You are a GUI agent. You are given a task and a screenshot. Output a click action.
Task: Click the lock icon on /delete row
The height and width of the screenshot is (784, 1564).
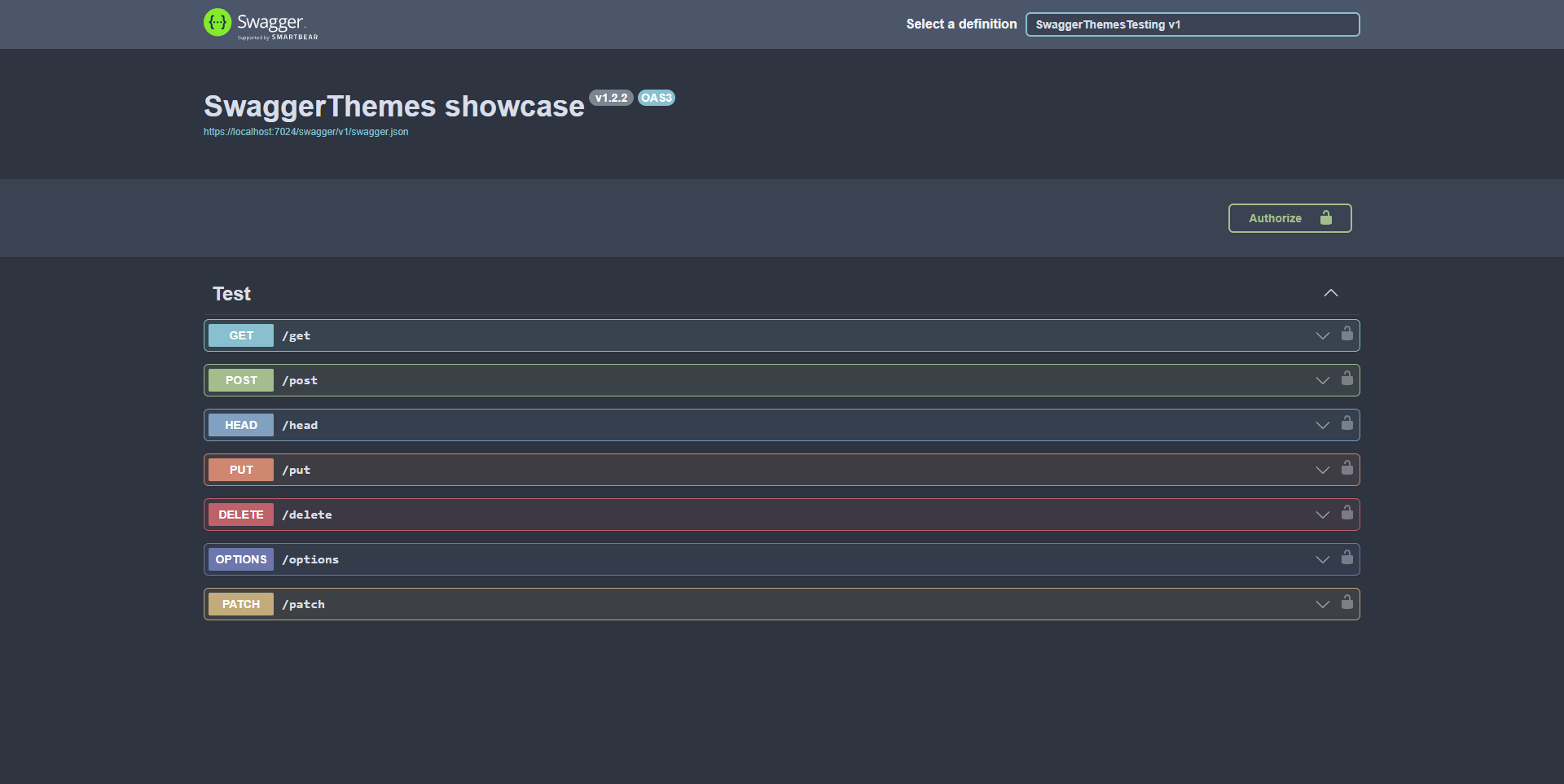tap(1347, 512)
